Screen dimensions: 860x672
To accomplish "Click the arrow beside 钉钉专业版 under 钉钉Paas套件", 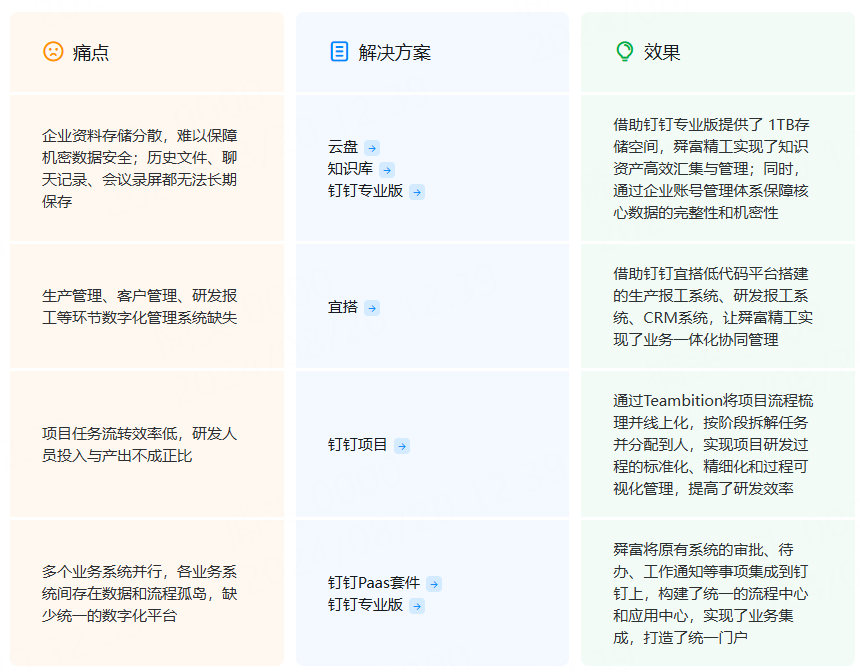I will click(417, 606).
